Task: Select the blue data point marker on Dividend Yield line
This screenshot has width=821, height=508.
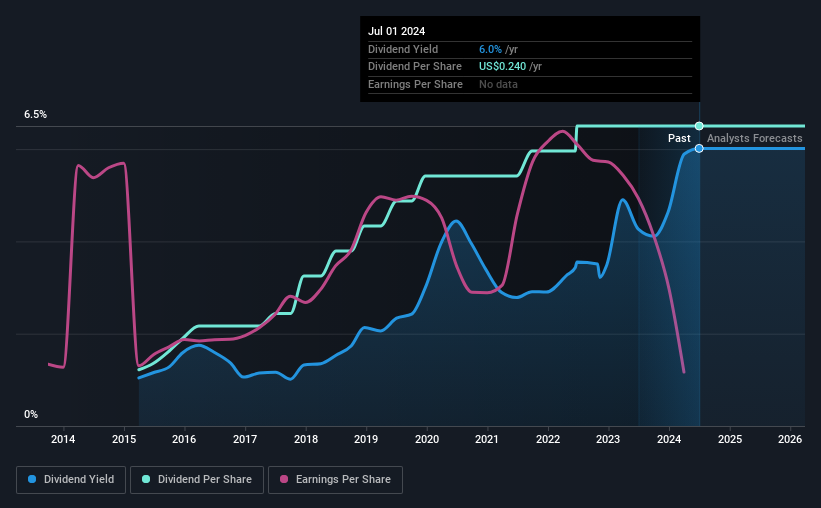Action: [x=699, y=149]
